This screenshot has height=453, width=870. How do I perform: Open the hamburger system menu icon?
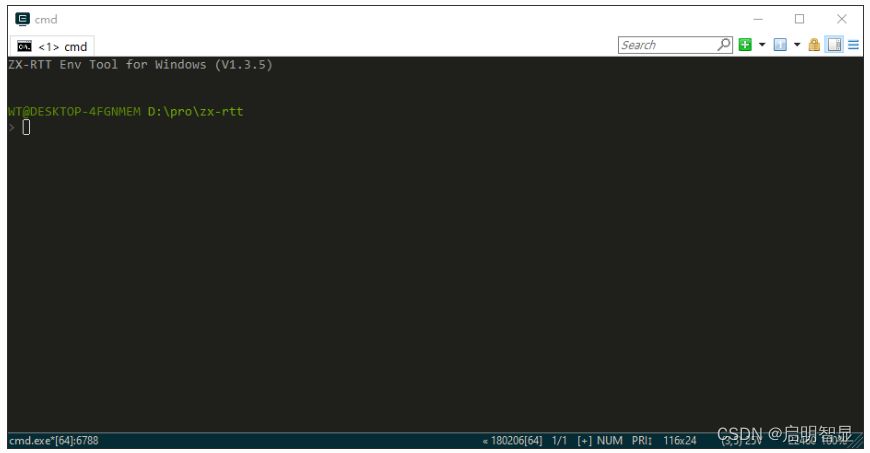[853, 45]
